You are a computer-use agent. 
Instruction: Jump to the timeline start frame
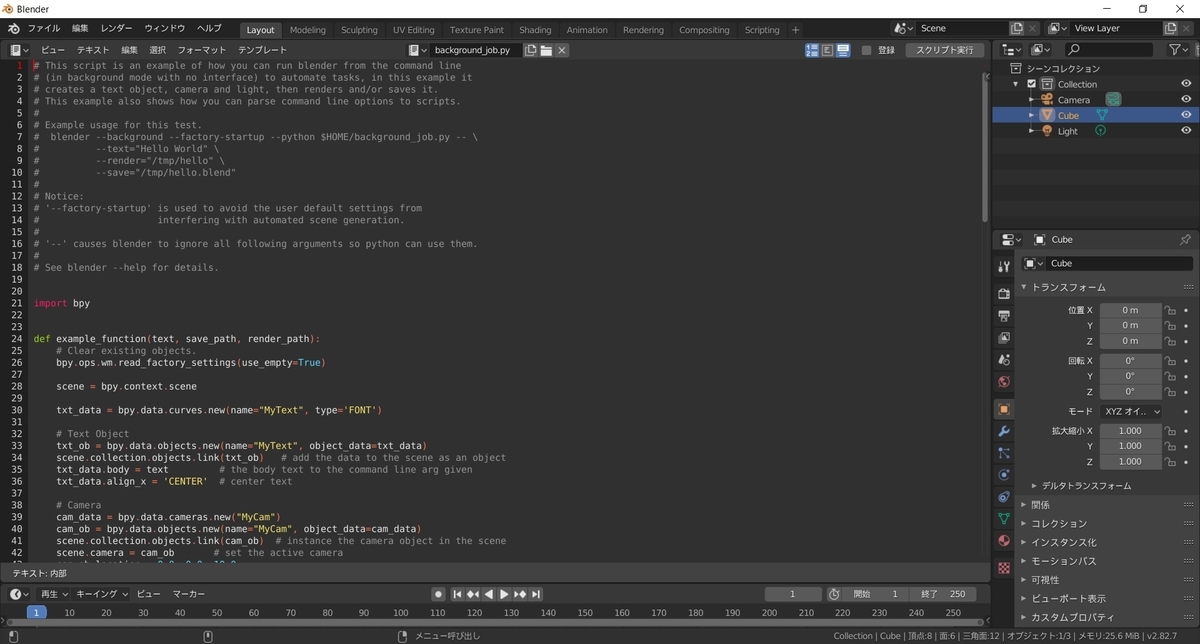[457, 594]
